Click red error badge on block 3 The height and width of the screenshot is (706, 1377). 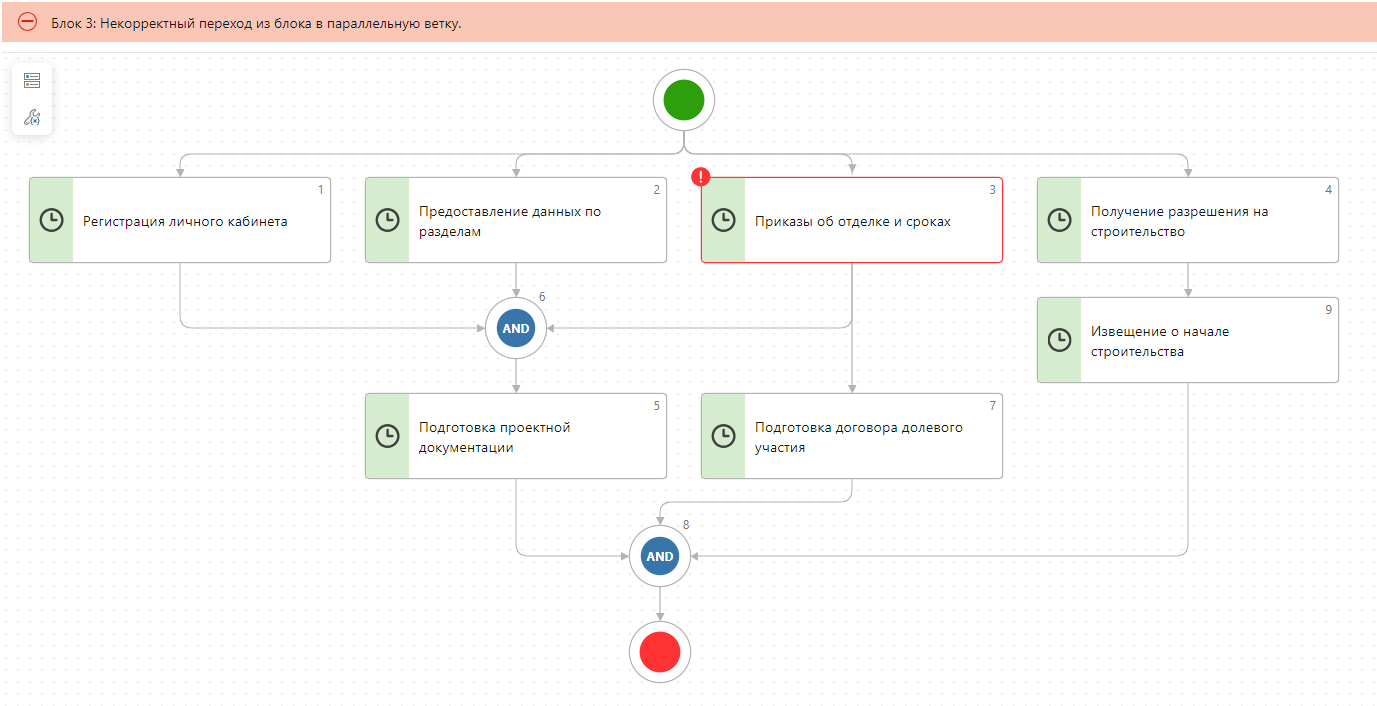(x=701, y=177)
